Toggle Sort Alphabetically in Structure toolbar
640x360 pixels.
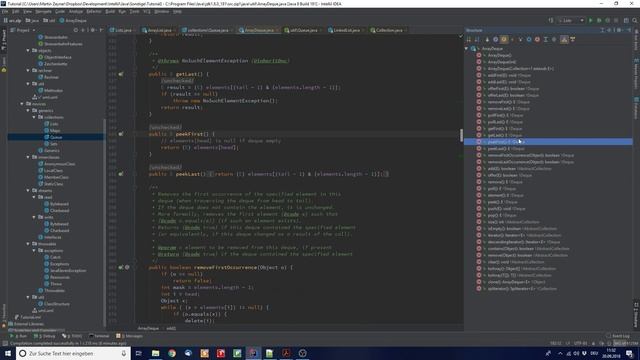(x=477, y=40)
